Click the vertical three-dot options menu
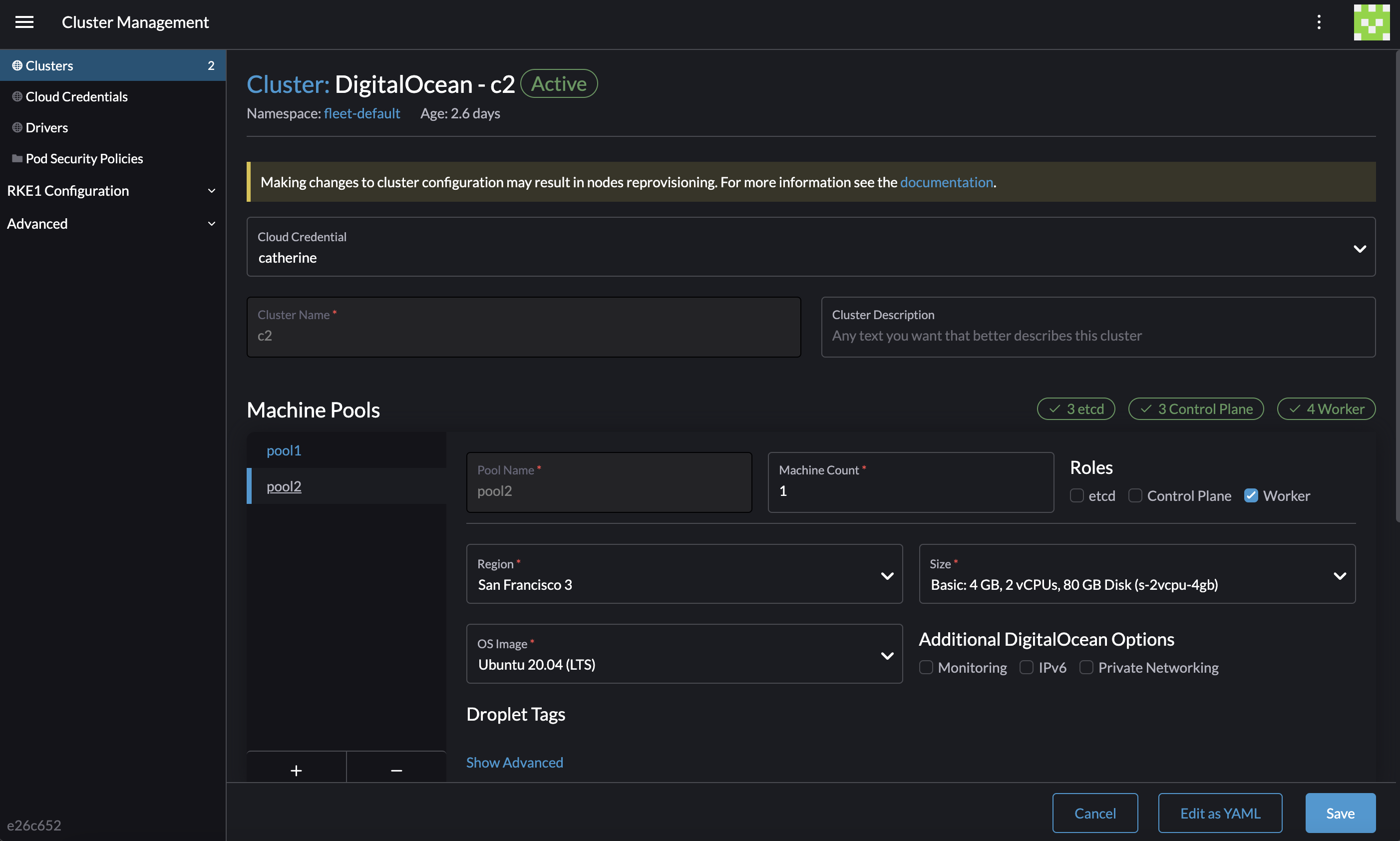Image resolution: width=1400 pixels, height=841 pixels. (1319, 22)
